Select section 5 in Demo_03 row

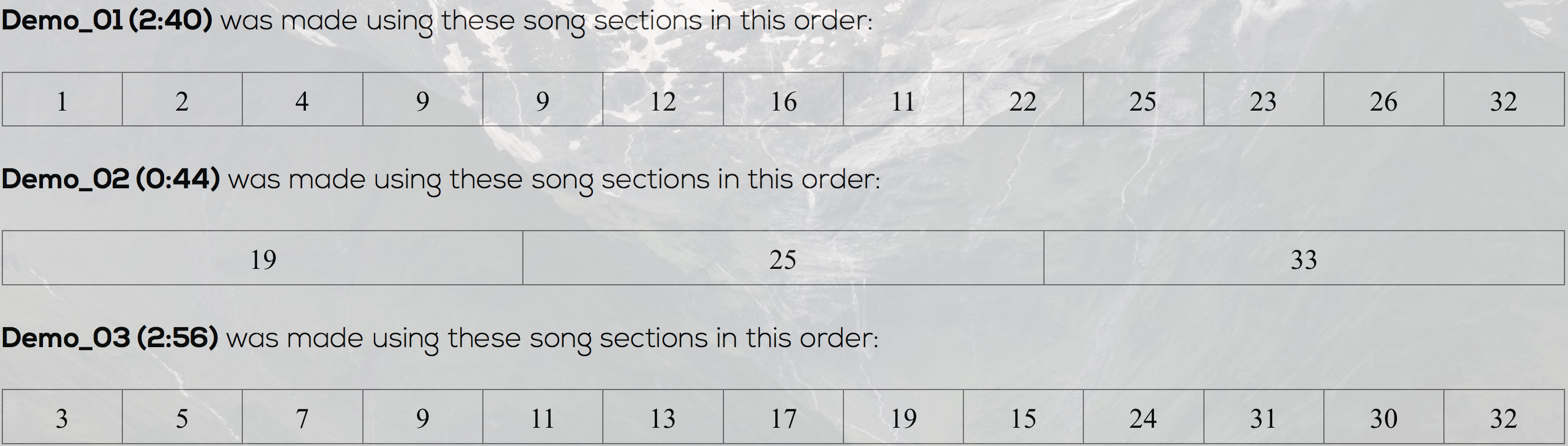point(182,417)
